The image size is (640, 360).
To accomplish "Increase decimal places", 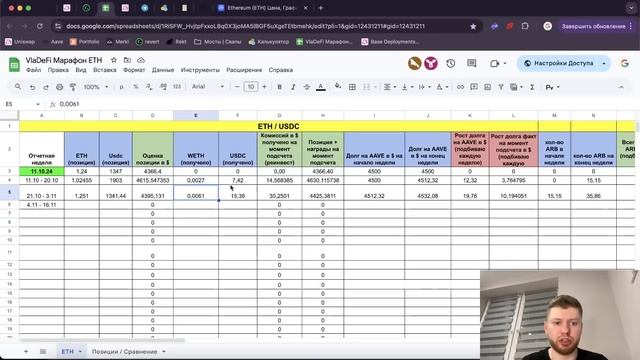I will (x=163, y=87).
